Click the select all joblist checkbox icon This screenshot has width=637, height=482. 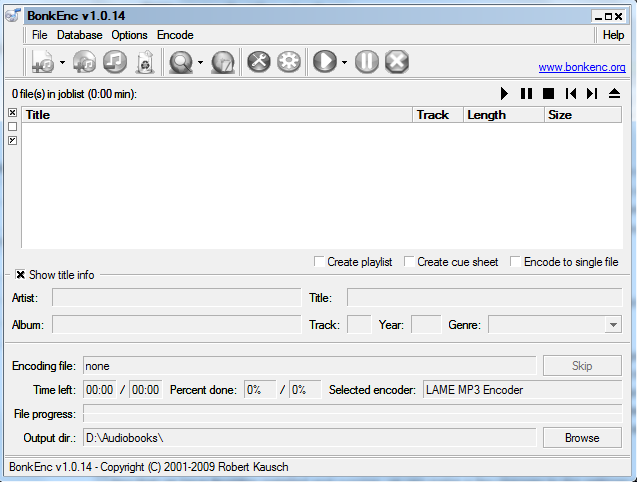tap(13, 113)
